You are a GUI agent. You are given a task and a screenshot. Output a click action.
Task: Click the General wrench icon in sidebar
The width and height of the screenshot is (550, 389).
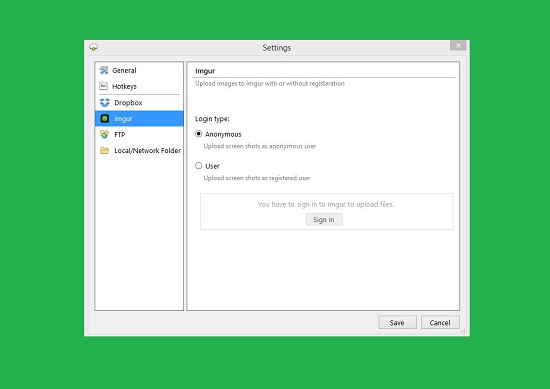(x=103, y=70)
